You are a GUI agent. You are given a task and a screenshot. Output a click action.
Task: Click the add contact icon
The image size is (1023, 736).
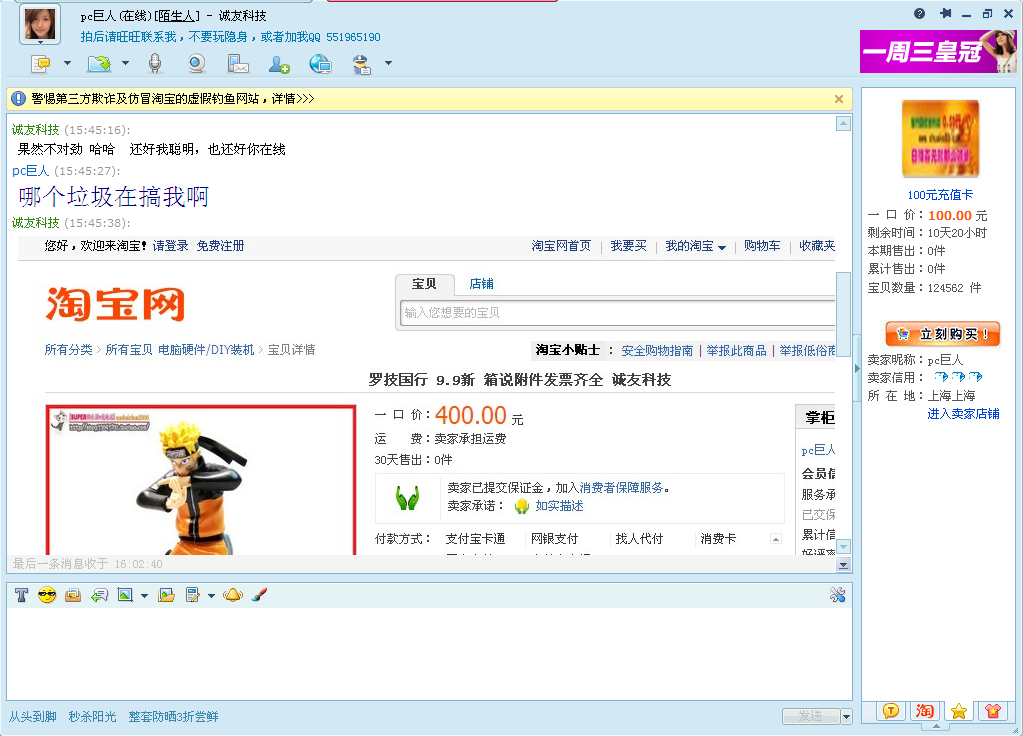pyautogui.click(x=279, y=64)
